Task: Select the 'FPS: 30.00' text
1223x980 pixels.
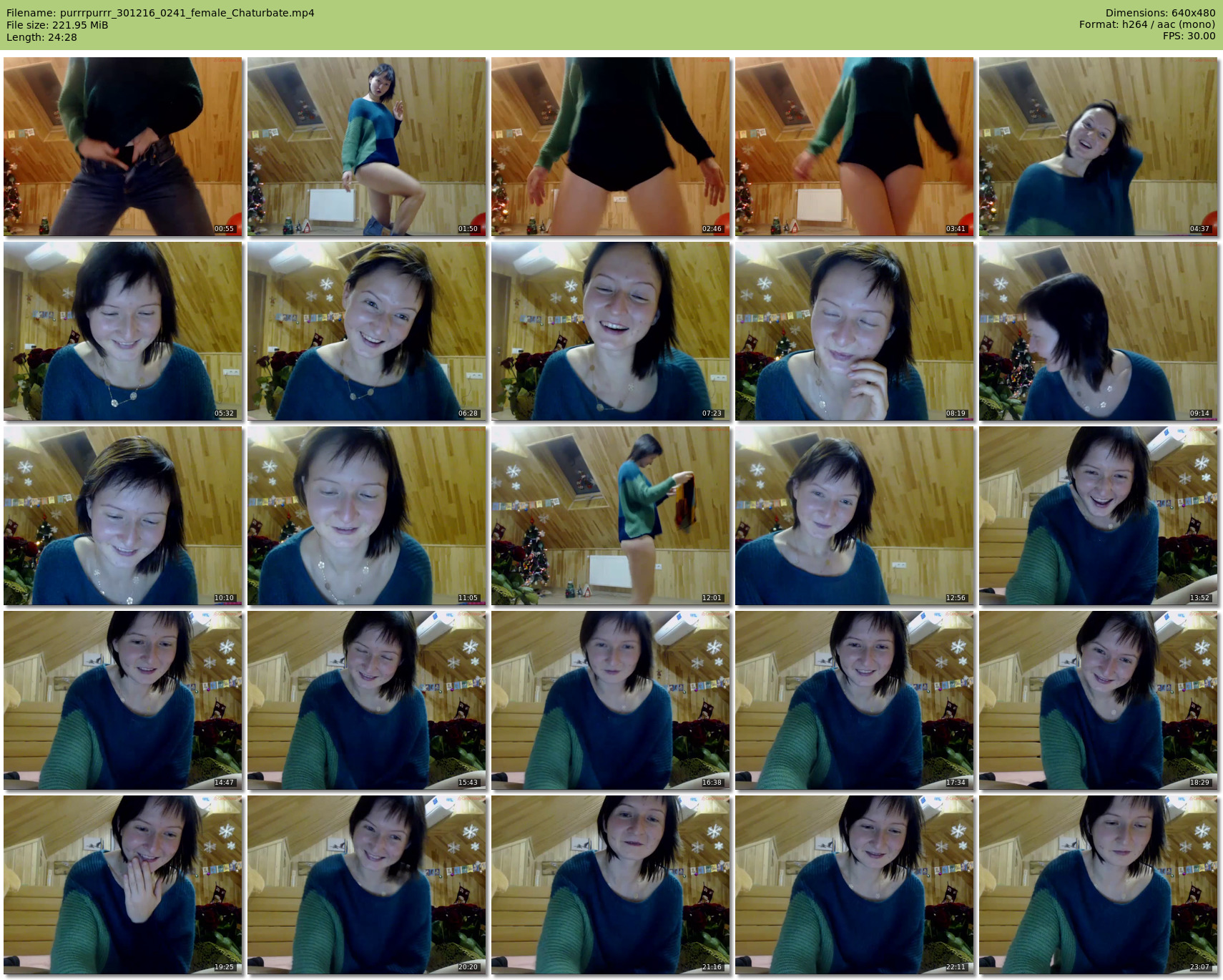Action: [x=1189, y=36]
